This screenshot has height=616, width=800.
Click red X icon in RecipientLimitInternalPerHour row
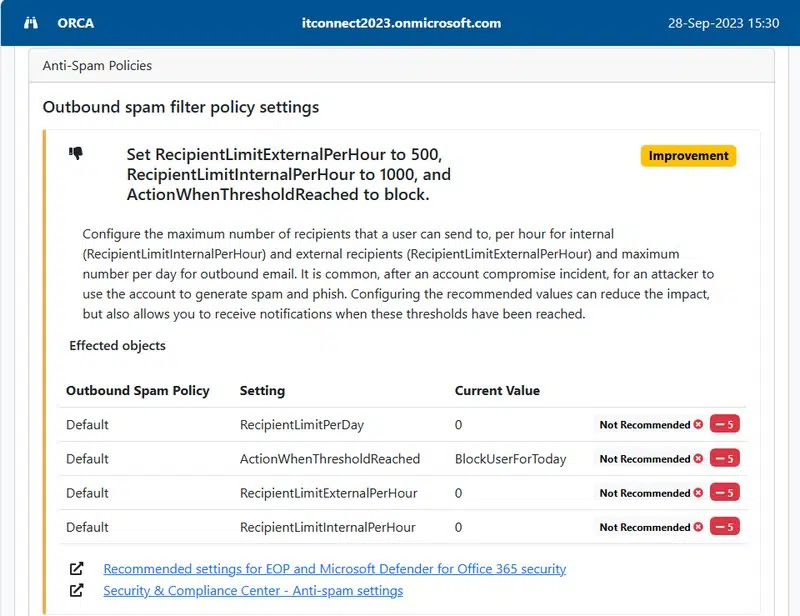pos(698,527)
